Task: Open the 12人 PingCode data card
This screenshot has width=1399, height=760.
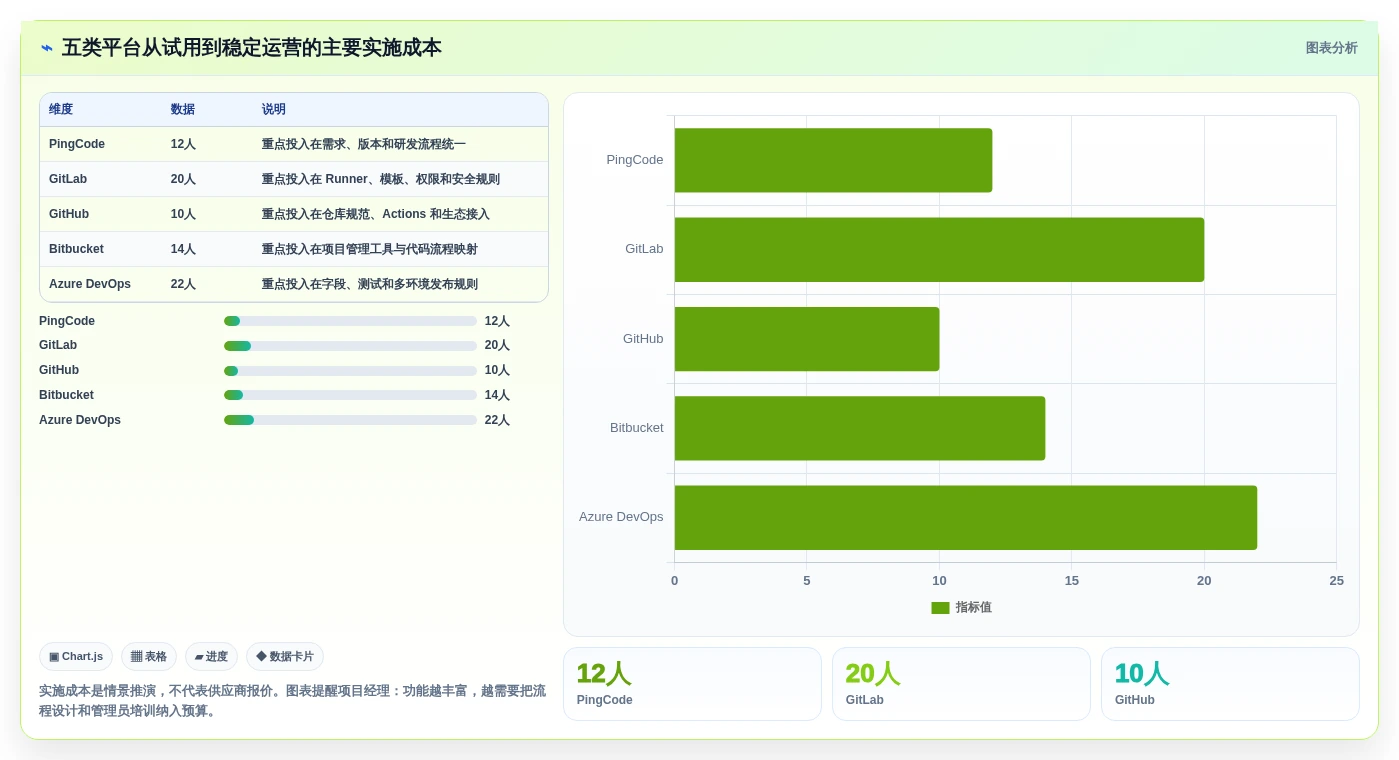Action: click(692, 684)
